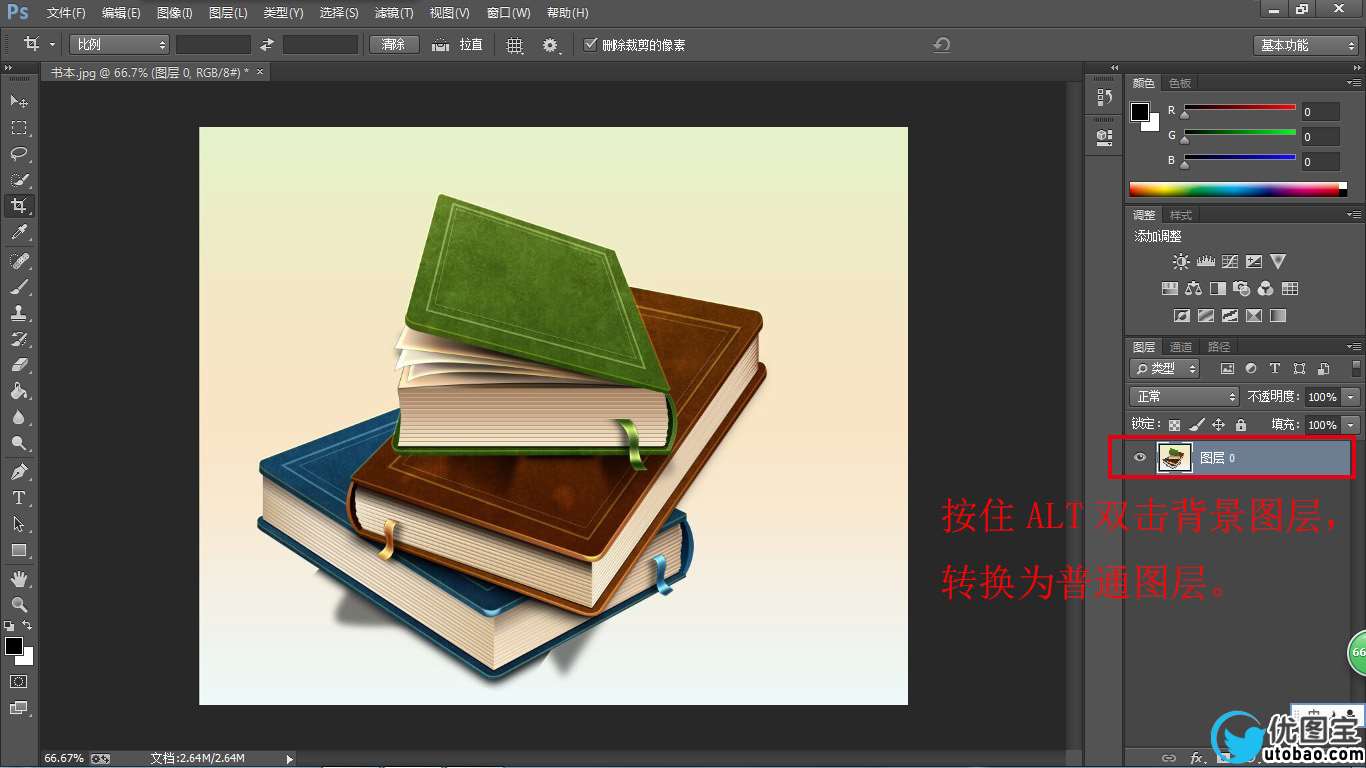The width and height of the screenshot is (1366, 768).
Task: Select the Horizontal Type tool
Action: click(19, 498)
